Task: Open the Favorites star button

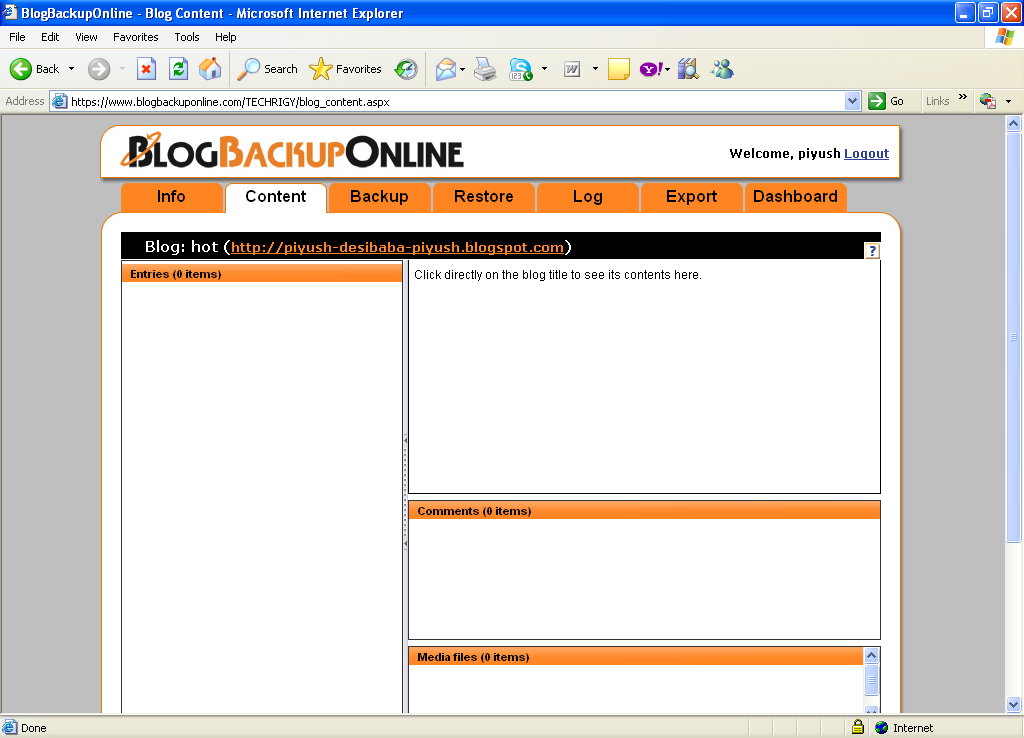Action: tap(345, 69)
